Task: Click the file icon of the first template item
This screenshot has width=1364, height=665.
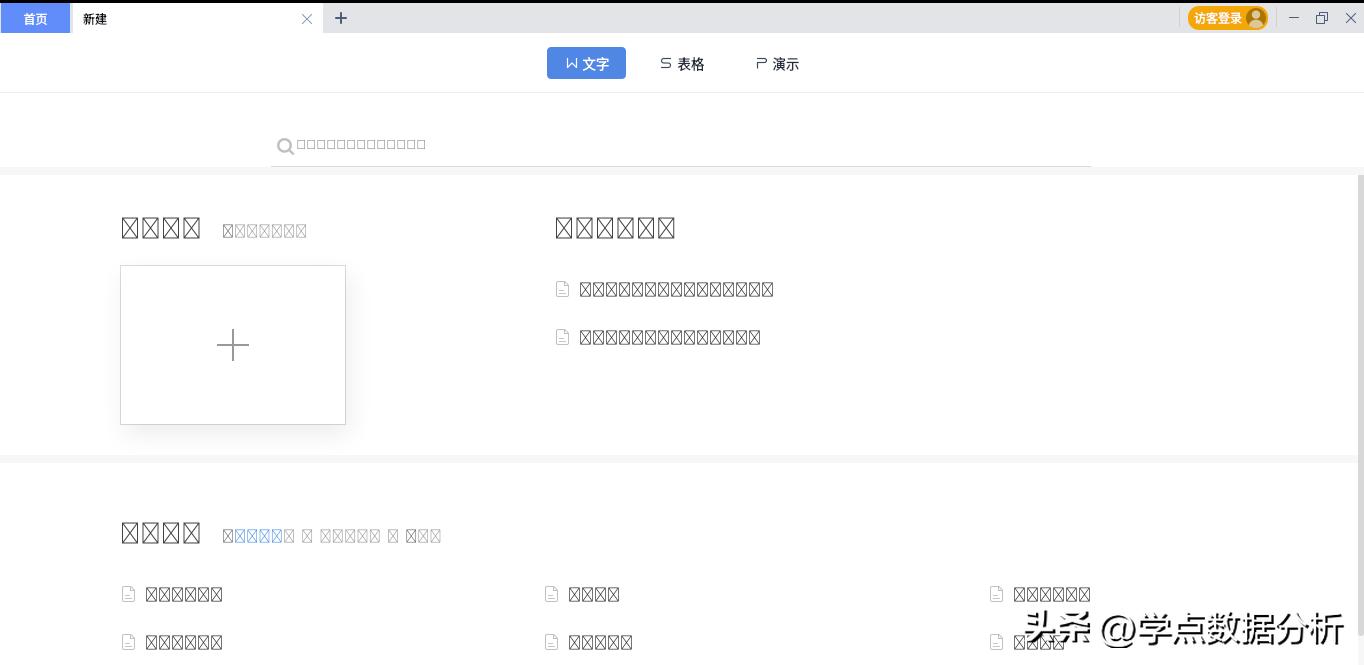Action: click(x=128, y=593)
